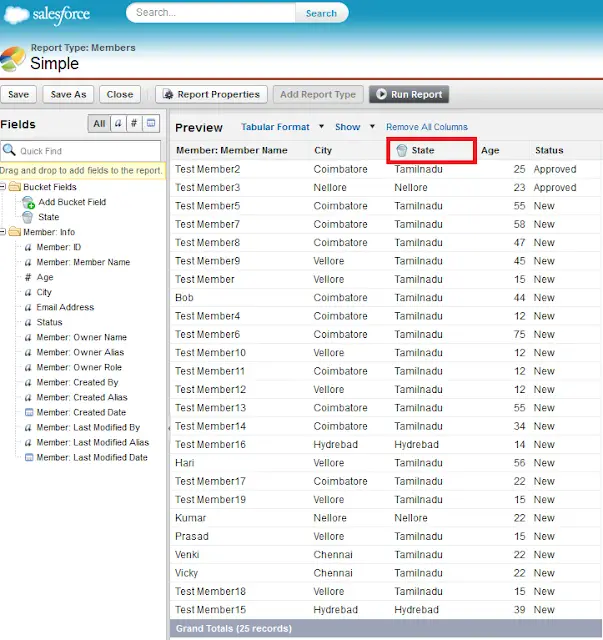The width and height of the screenshot is (603, 640).
Task: Select Member: Created Alias field
Action: (82, 397)
